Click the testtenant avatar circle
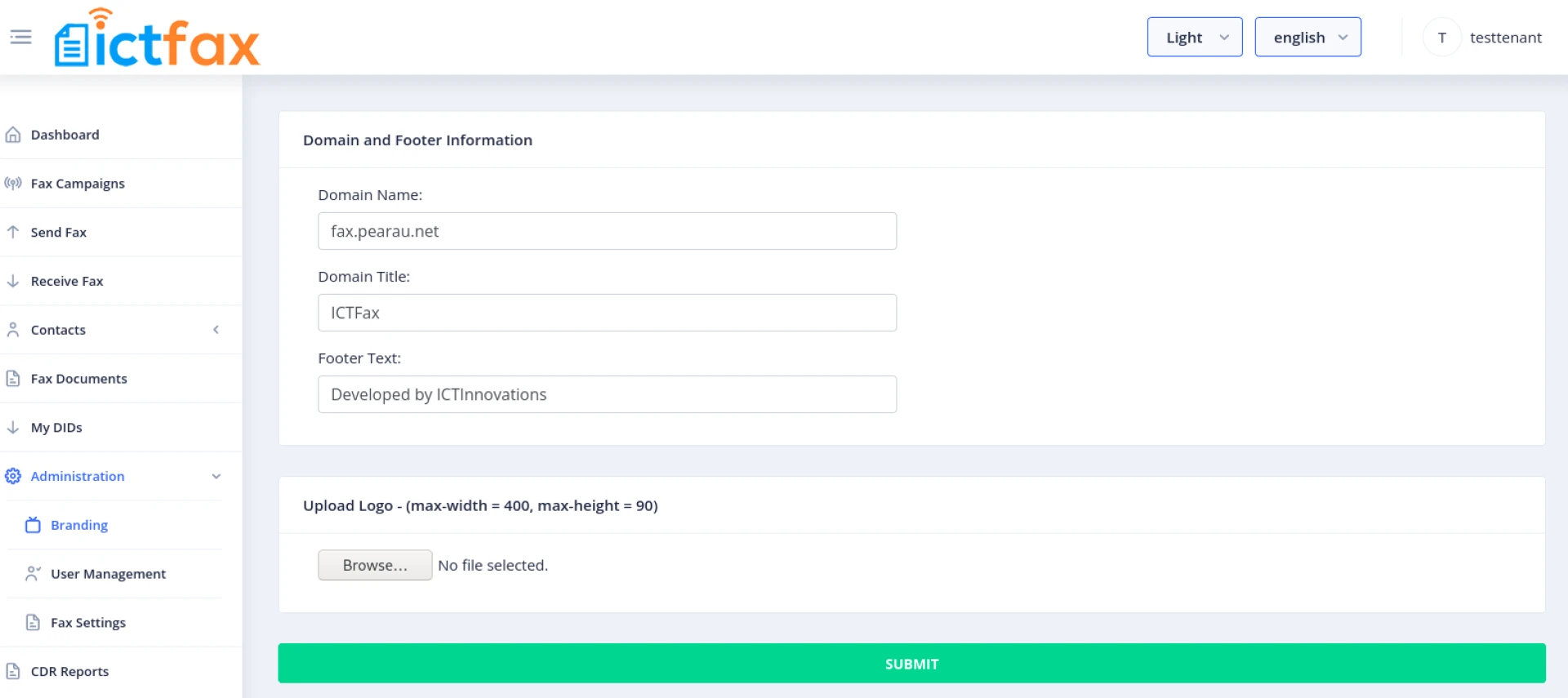The width and height of the screenshot is (1568, 698). (1441, 38)
